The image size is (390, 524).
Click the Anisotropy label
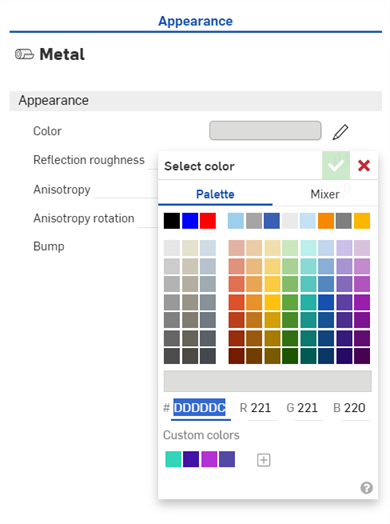click(62, 190)
